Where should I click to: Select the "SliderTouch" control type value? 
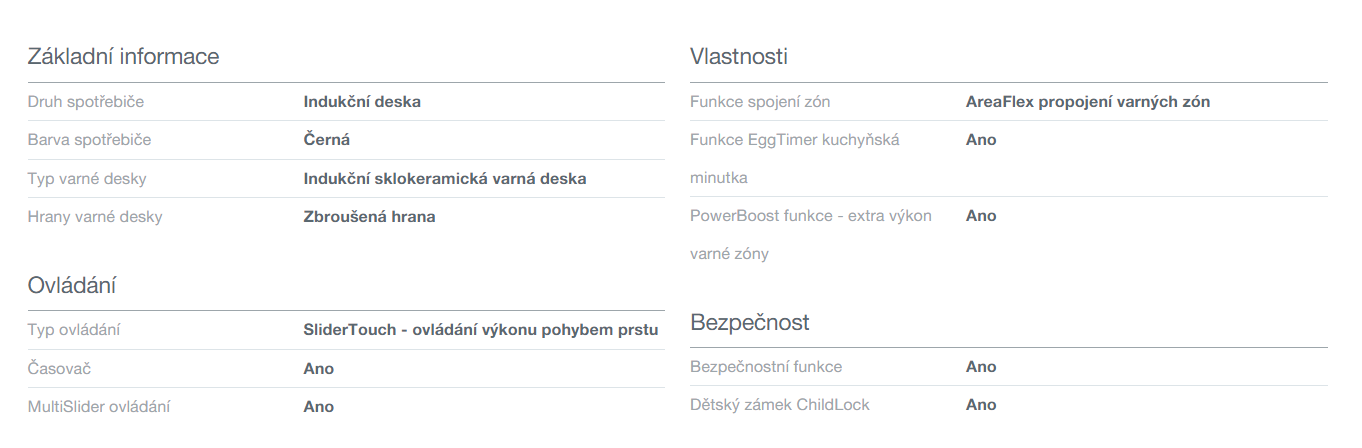click(480, 330)
